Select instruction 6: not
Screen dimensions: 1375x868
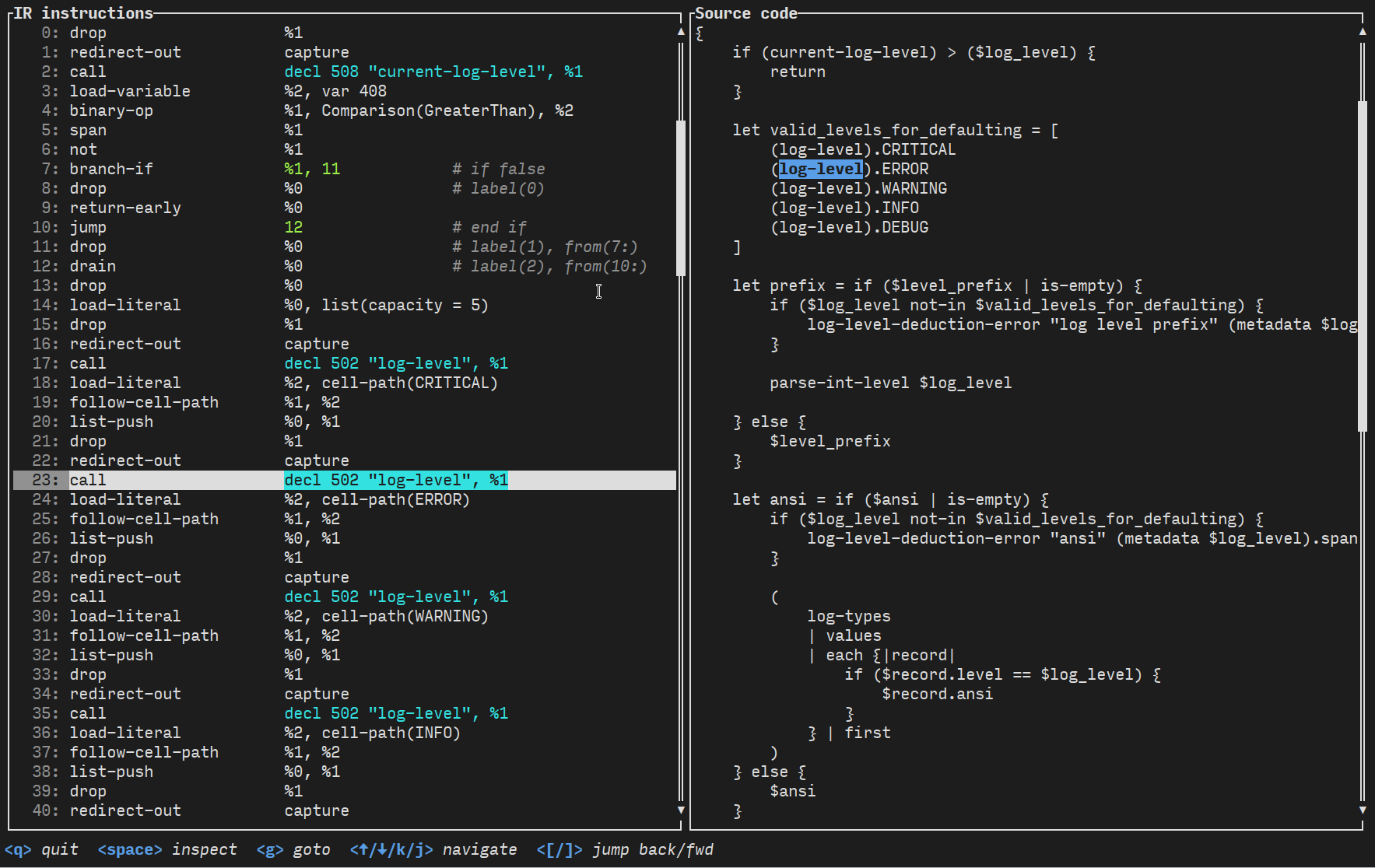[345, 149]
